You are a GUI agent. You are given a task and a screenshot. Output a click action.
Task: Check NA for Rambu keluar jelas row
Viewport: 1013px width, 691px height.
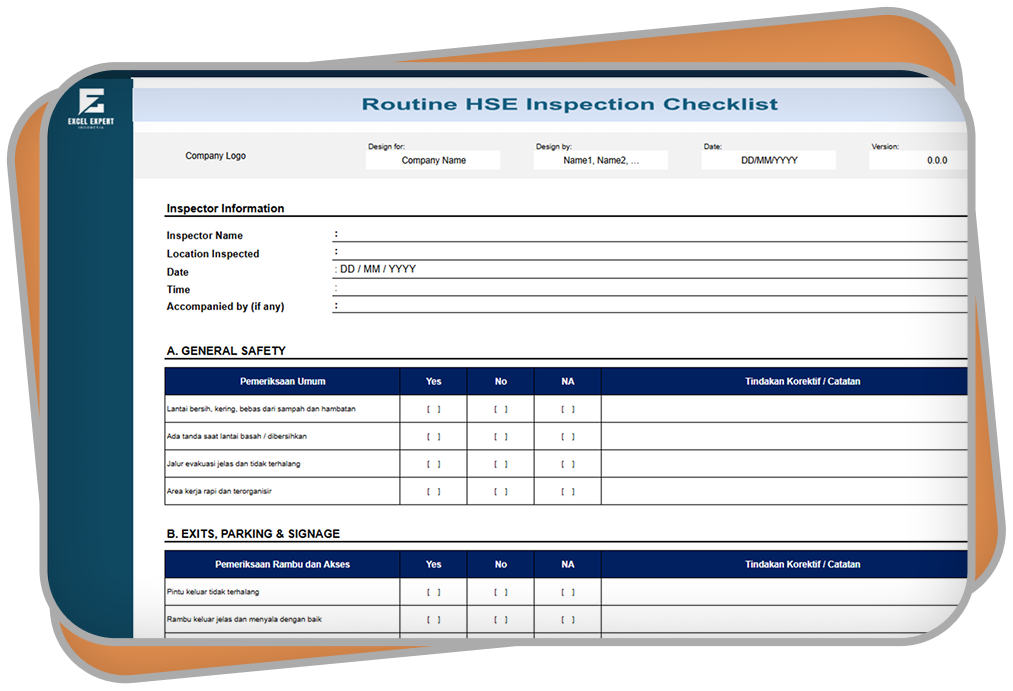coord(568,619)
